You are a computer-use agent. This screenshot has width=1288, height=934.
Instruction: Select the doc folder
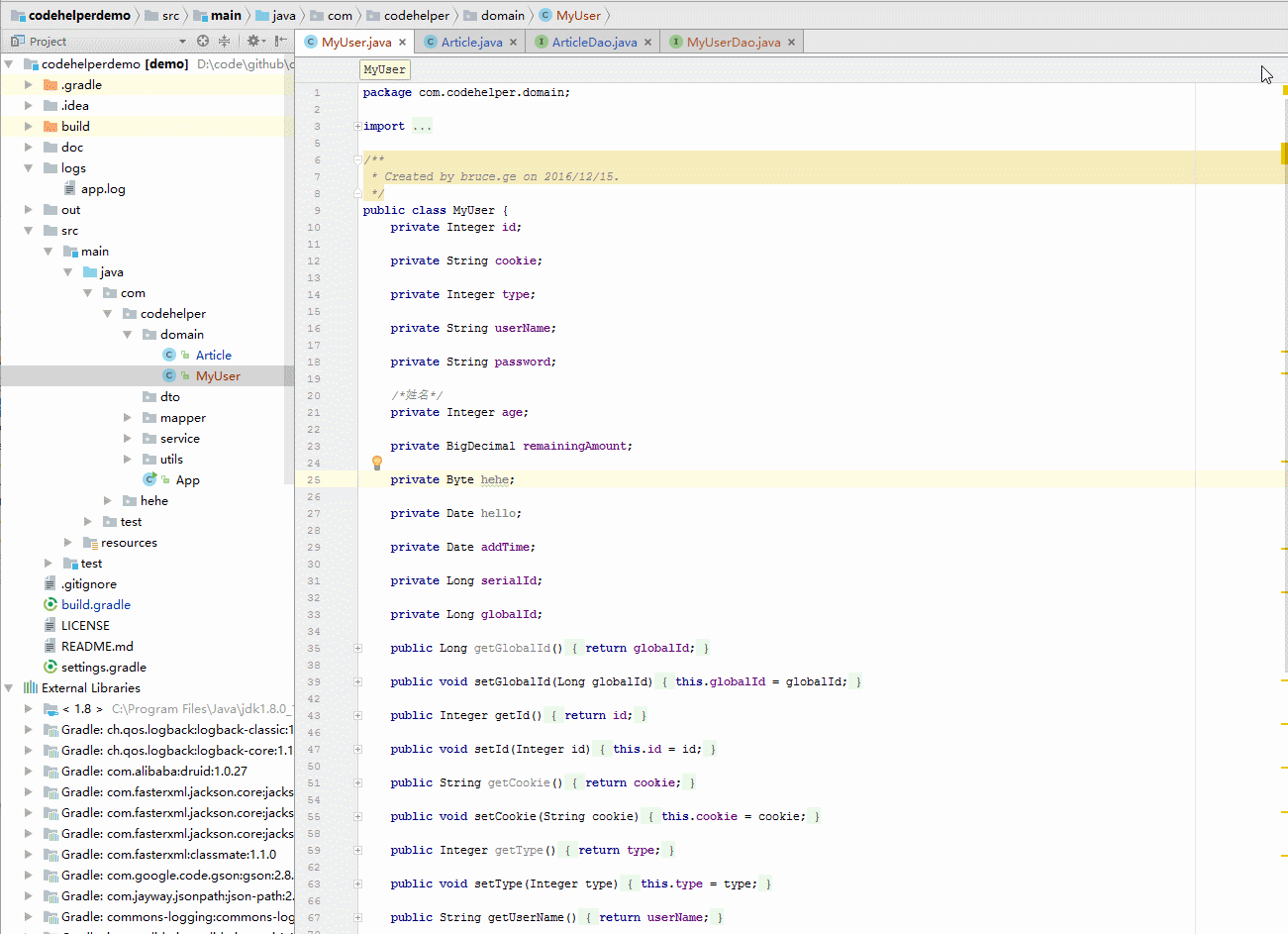72,147
